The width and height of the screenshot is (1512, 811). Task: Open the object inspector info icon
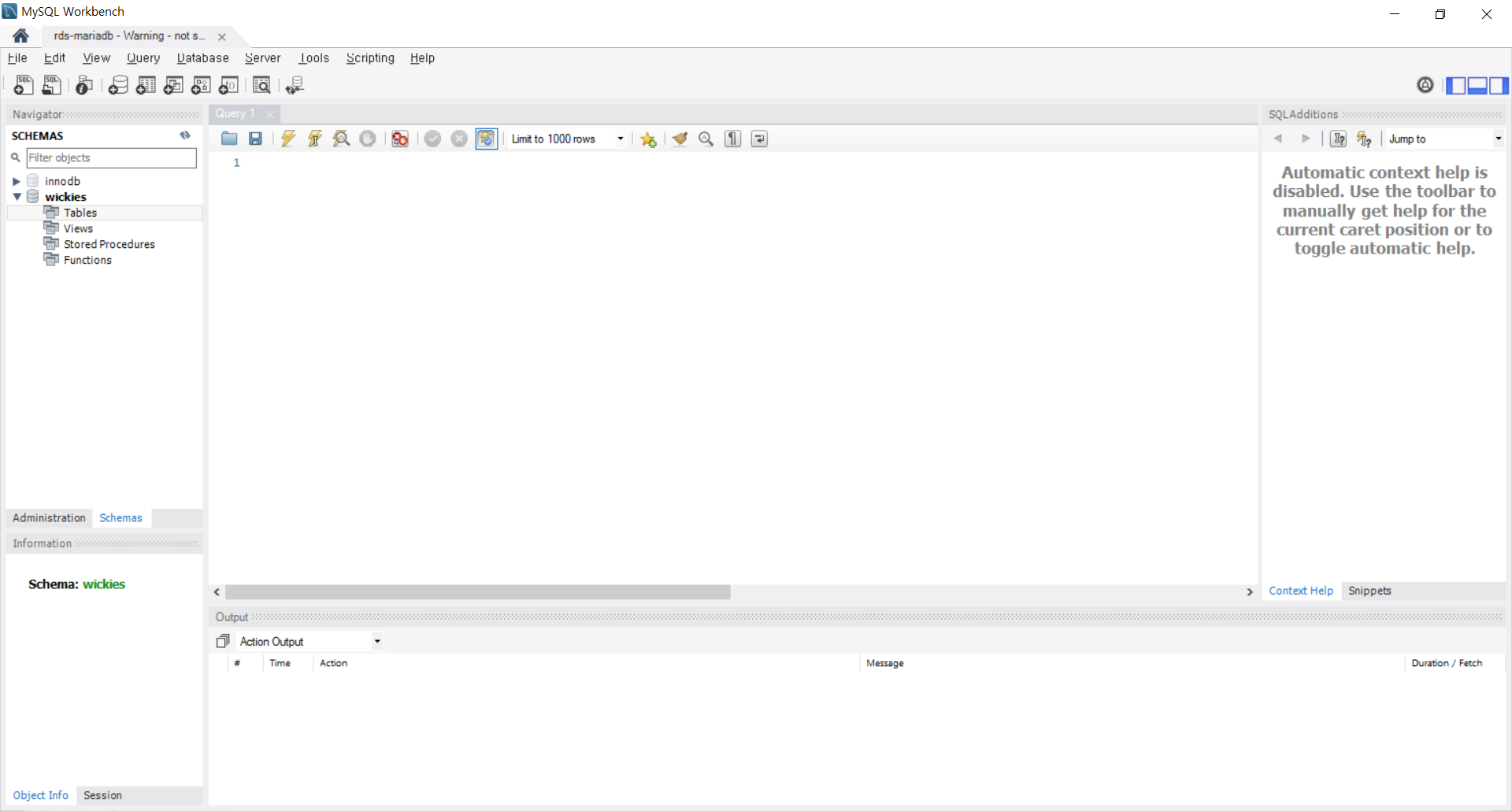84,85
